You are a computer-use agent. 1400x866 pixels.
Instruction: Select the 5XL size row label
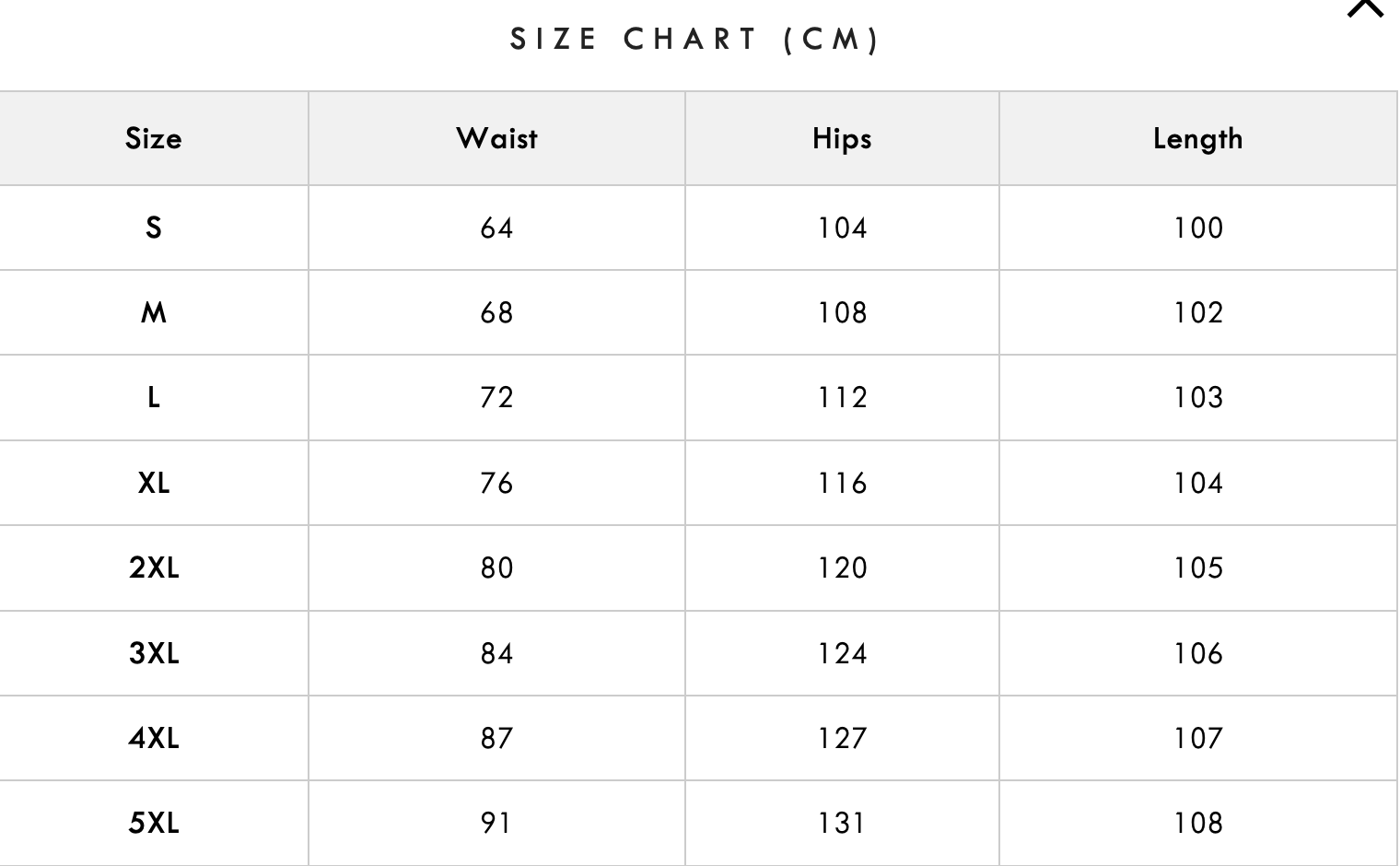coord(154,823)
